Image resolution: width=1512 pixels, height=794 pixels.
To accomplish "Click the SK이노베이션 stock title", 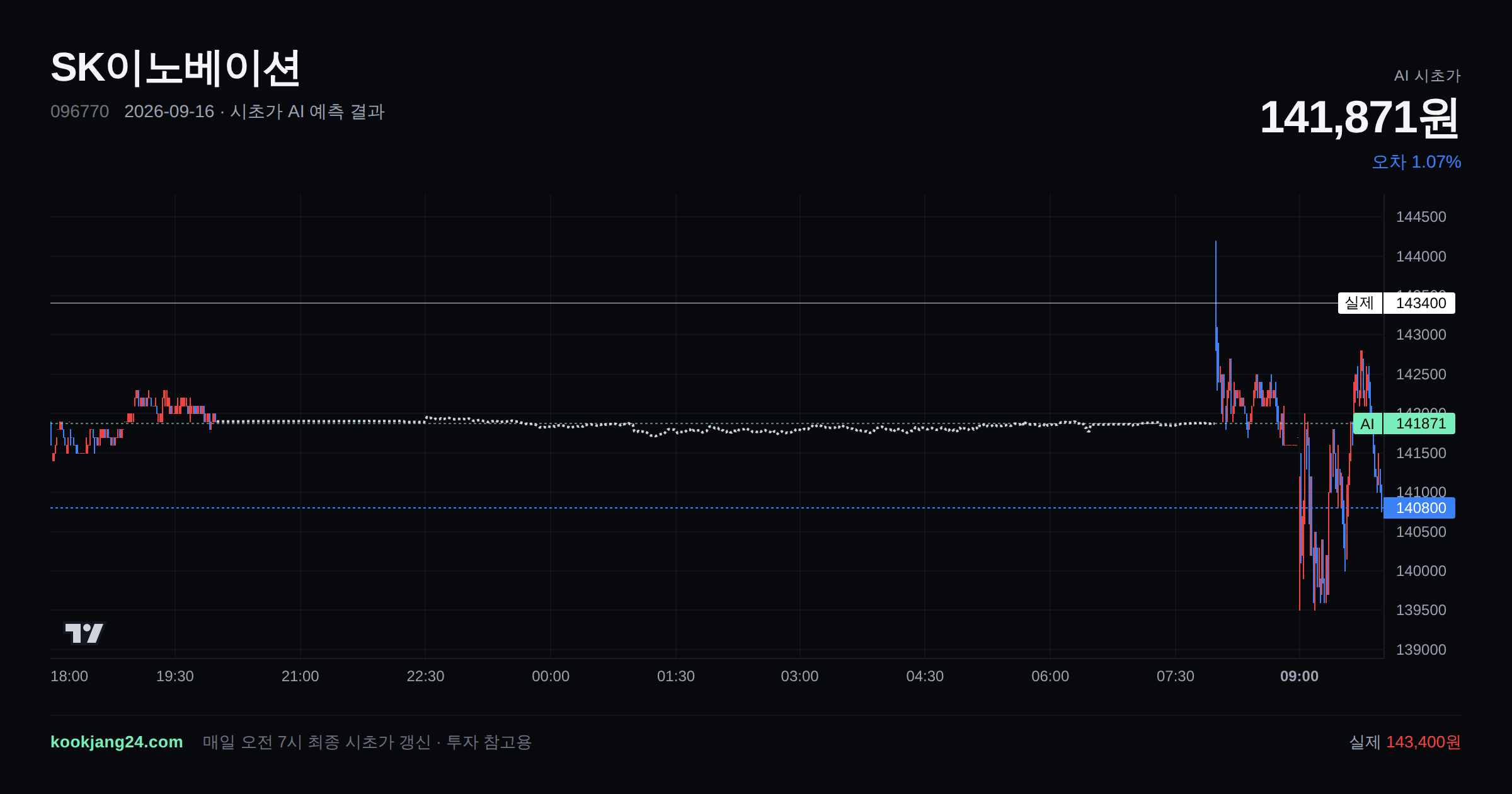I will 175,68.
